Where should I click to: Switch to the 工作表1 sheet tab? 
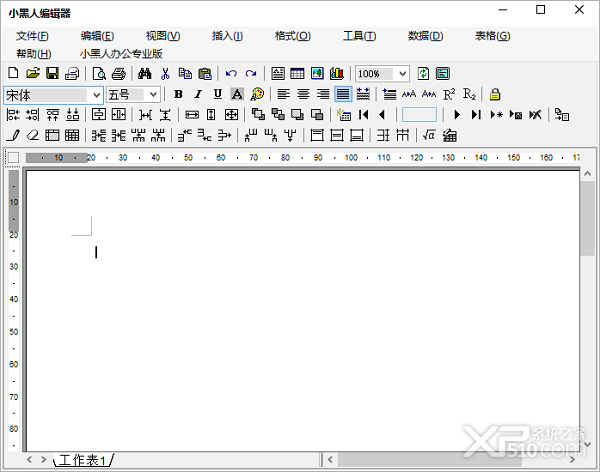pyautogui.click(x=83, y=460)
